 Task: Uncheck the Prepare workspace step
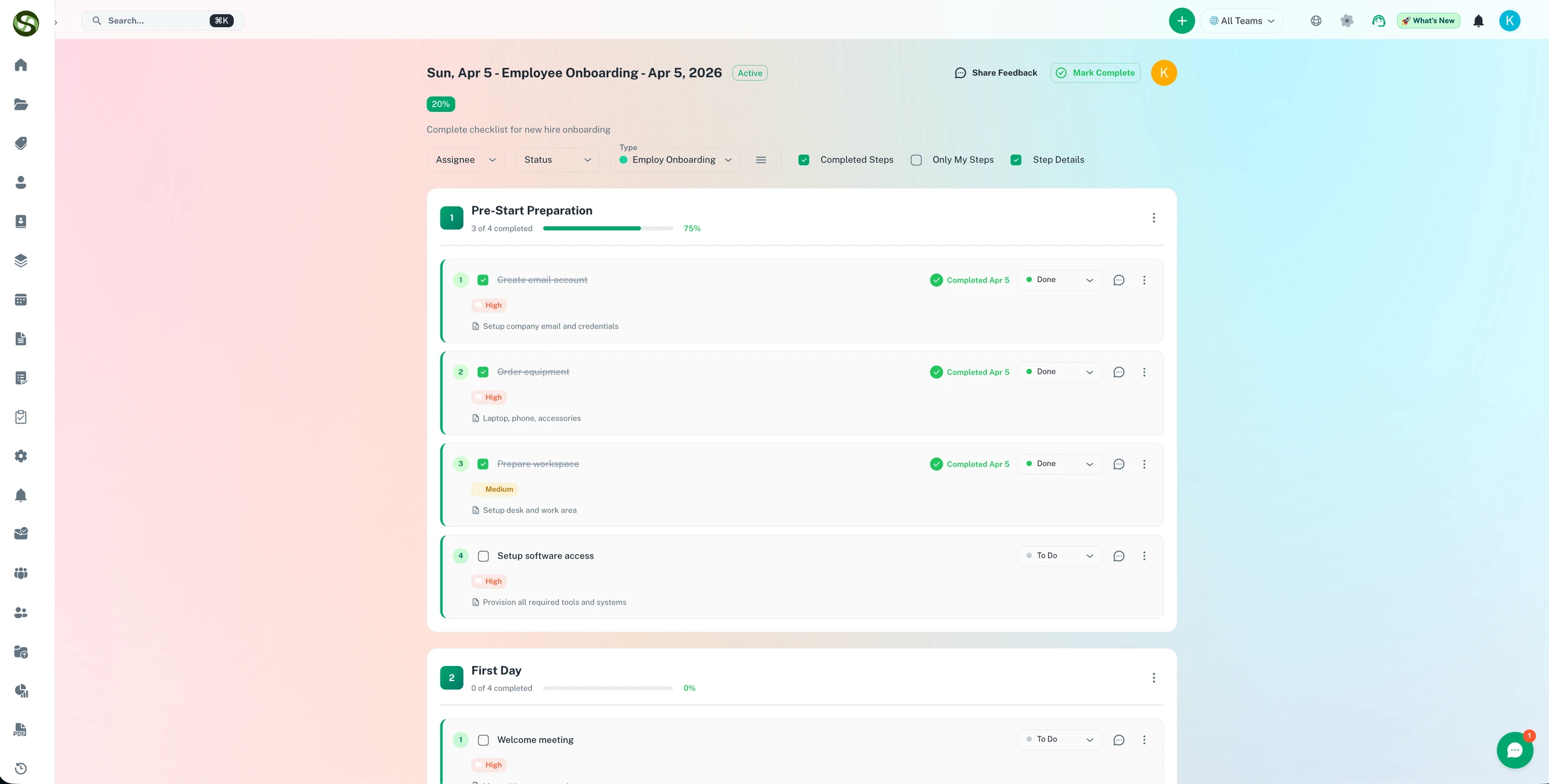coord(483,464)
